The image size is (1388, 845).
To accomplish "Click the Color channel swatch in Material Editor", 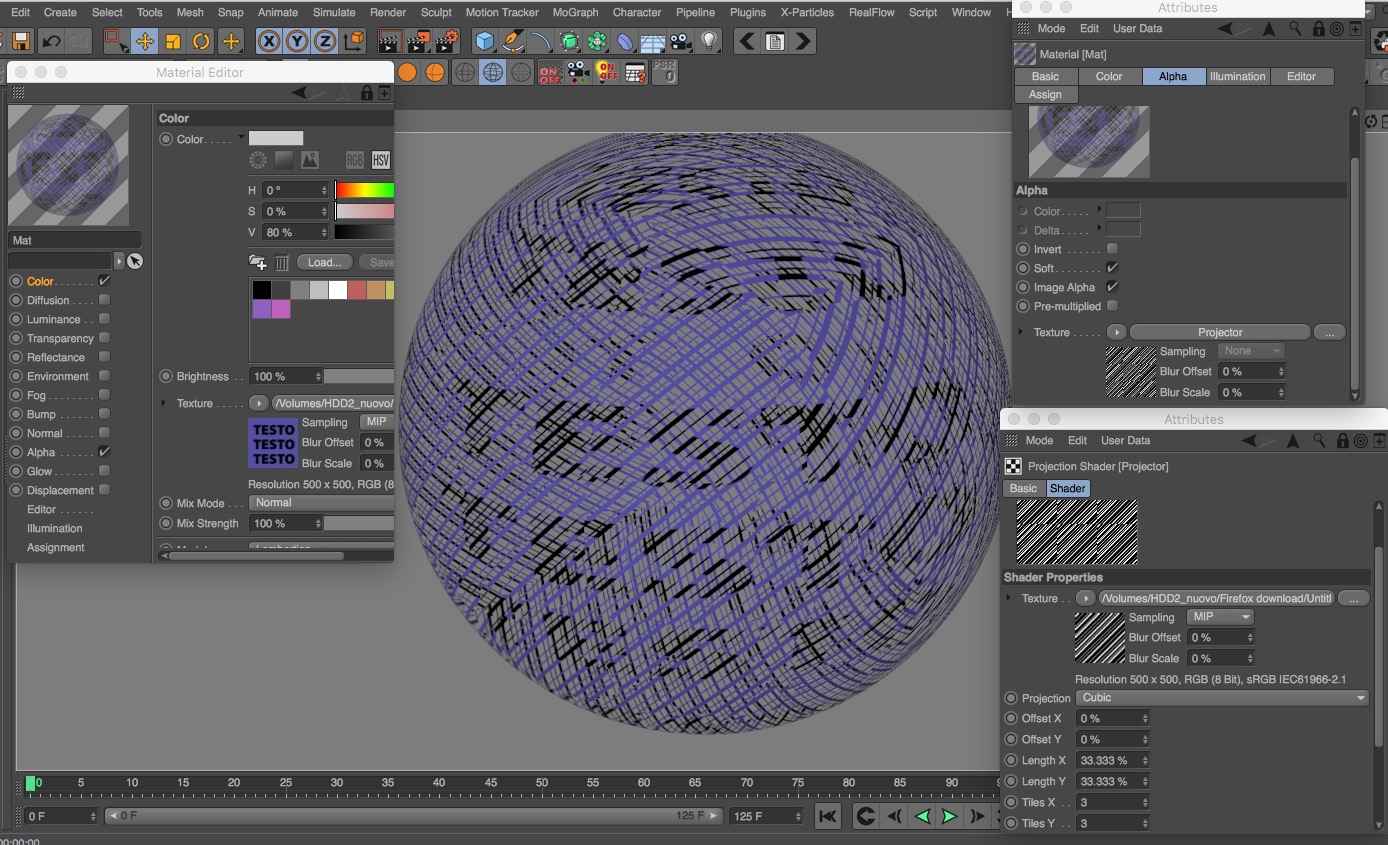I will [x=276, y=139].
